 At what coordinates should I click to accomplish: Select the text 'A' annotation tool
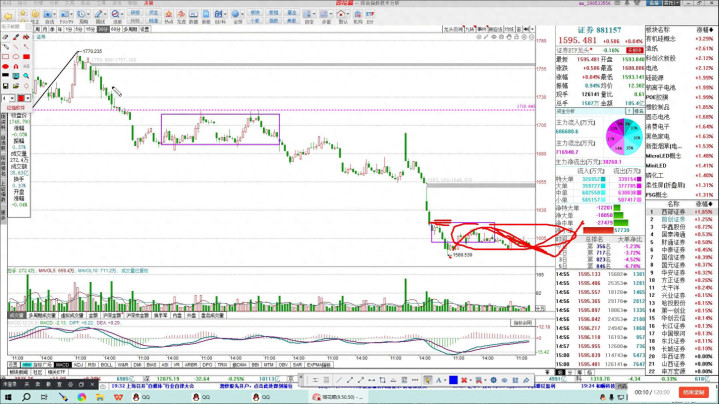16,66
